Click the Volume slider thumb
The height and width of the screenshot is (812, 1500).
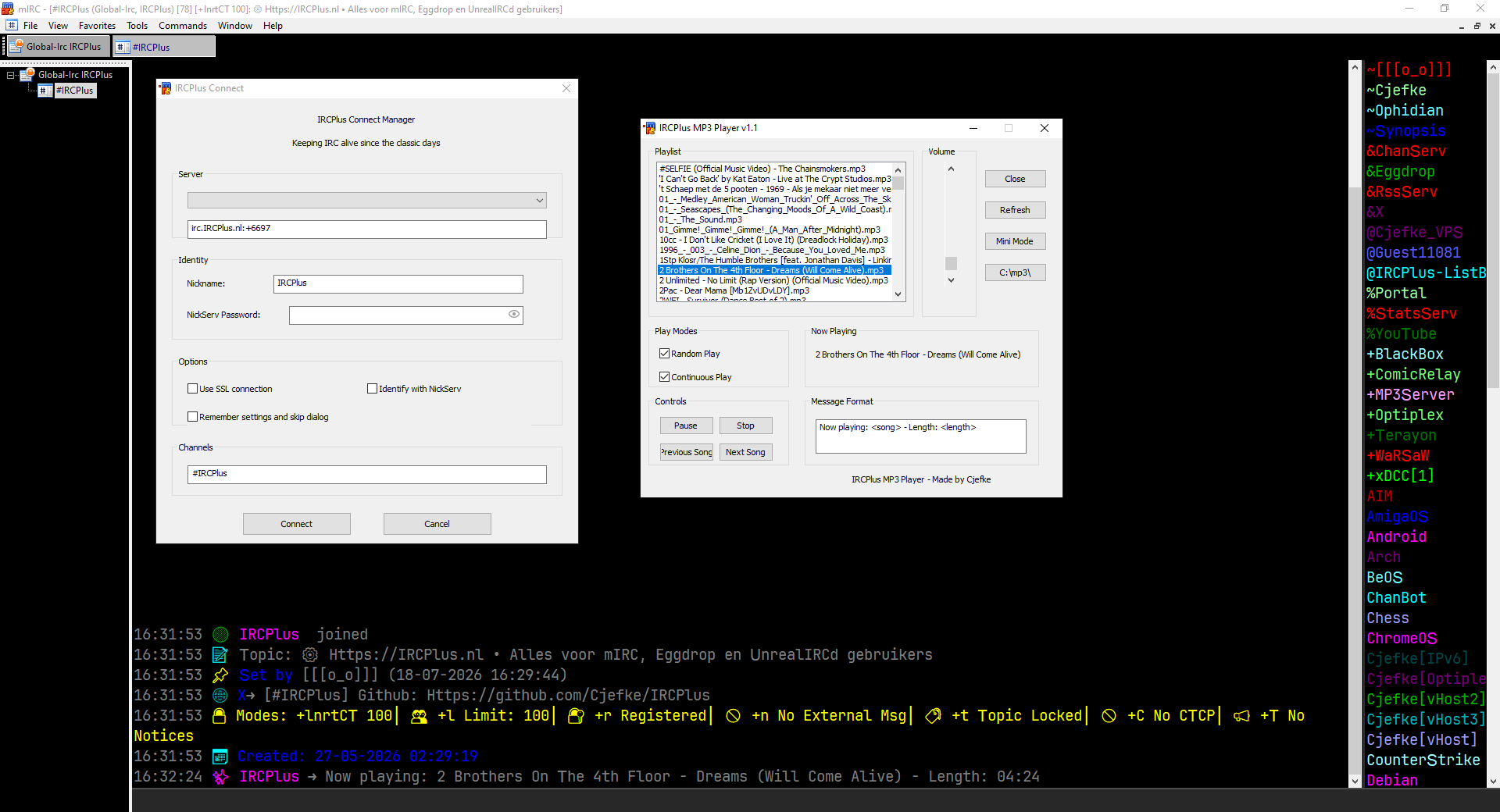point(951,263)
